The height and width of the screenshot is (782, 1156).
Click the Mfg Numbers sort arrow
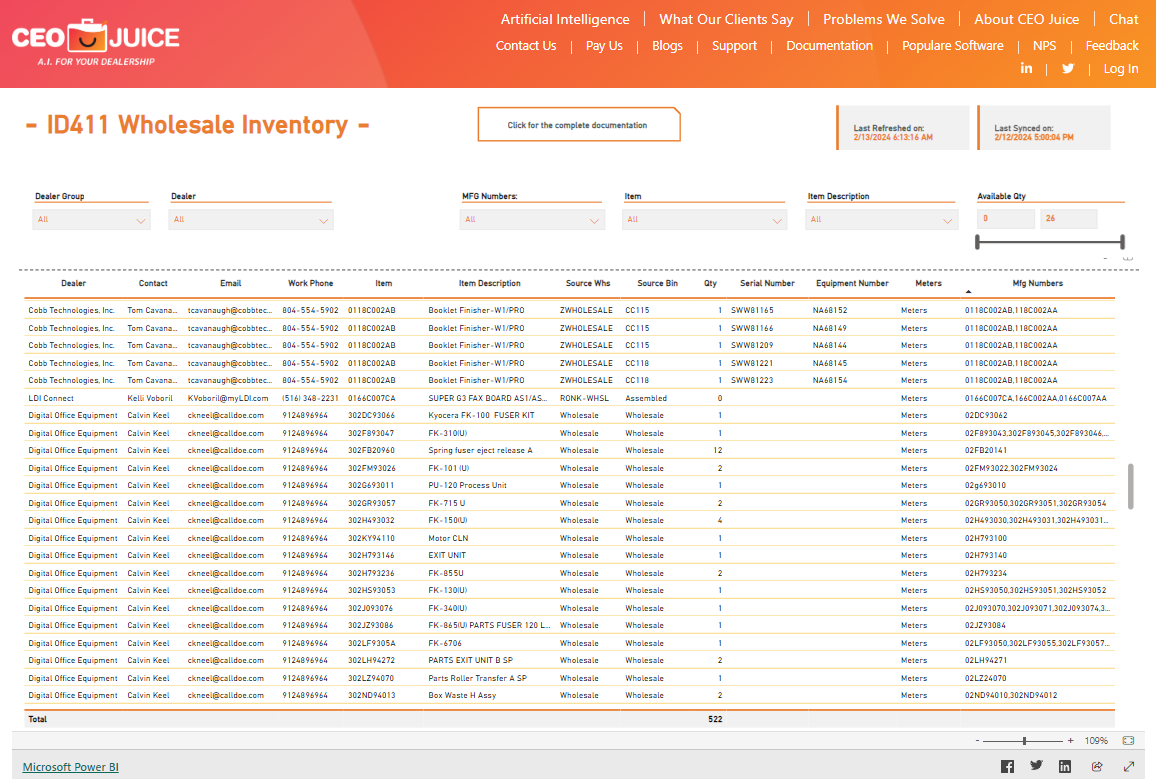(968, 292)
